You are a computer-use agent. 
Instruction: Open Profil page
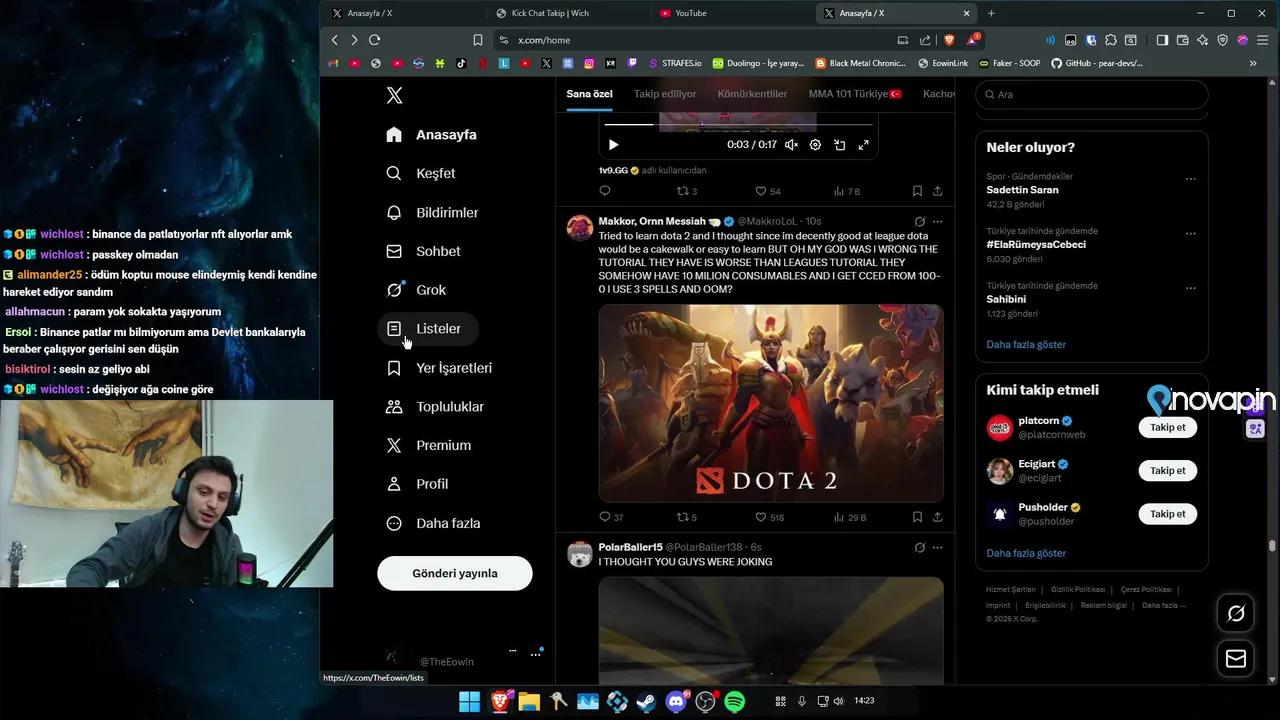tap(417, 484)
